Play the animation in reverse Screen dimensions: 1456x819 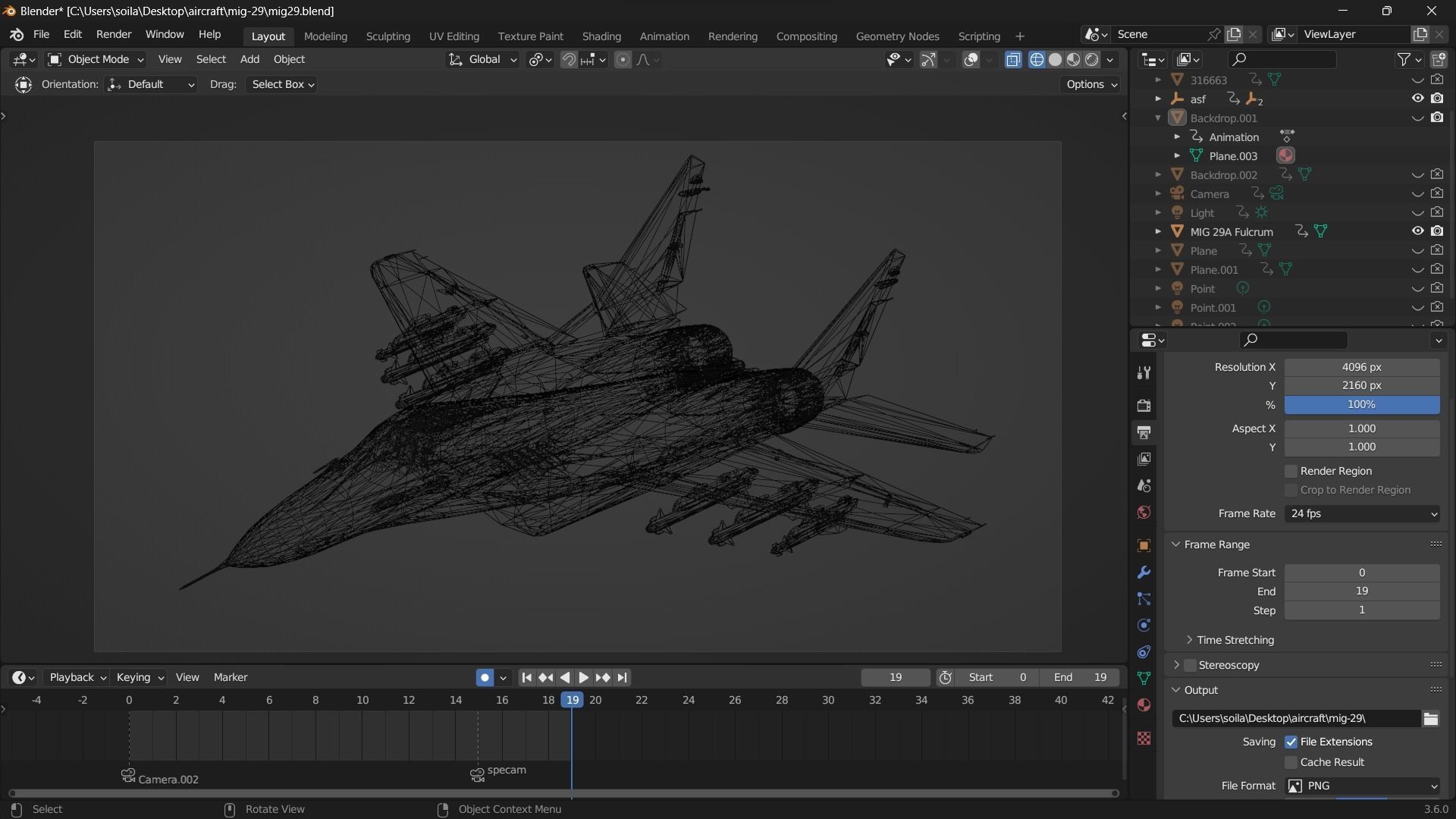pos(565,677)
